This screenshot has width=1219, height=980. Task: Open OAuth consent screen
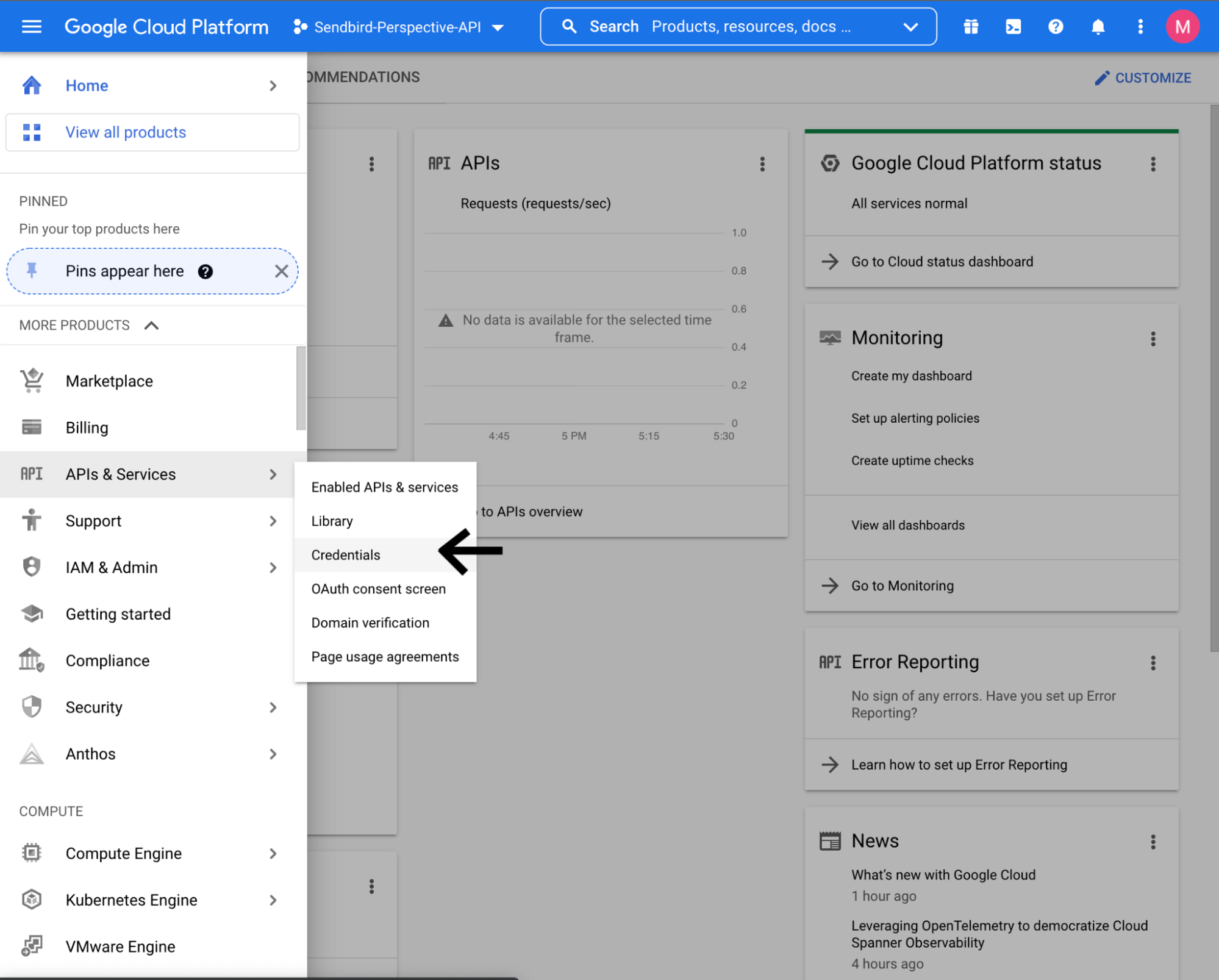(x=385, y=589)
